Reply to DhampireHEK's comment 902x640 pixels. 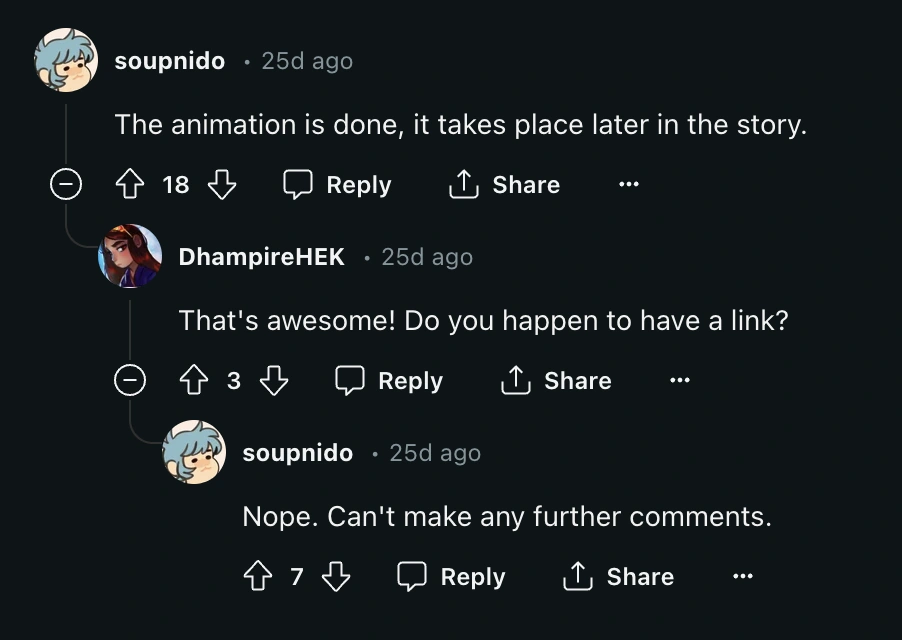click(x=389, y=381)
